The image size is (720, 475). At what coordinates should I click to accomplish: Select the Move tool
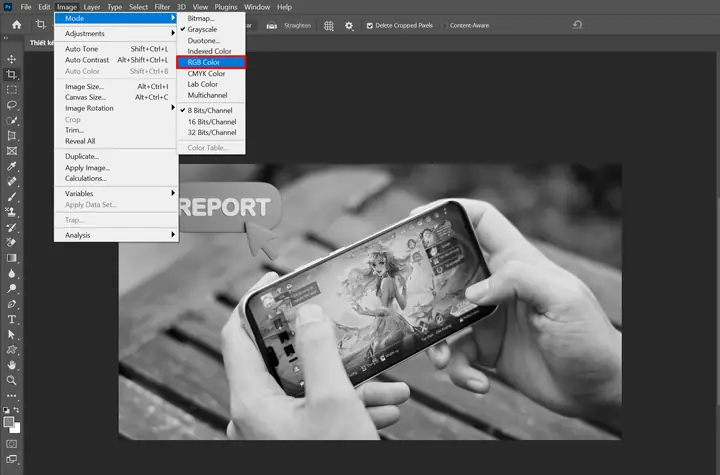point(11,59)
